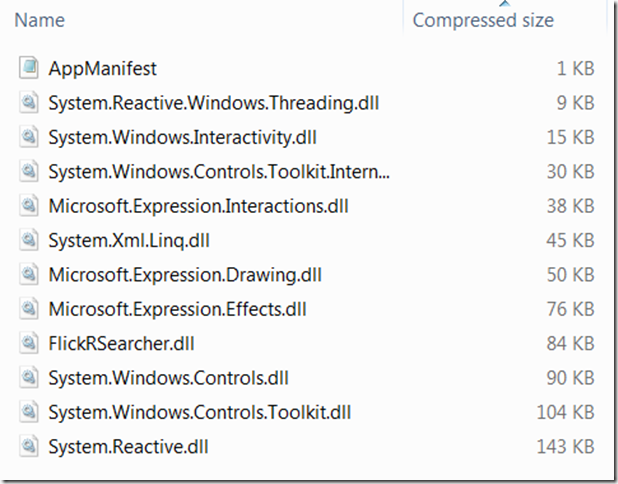The height and width of the screenshot is (484, 618).
Task: Click the System.Windows.Interactivity.dll icon
Action: tap(29, 137)
